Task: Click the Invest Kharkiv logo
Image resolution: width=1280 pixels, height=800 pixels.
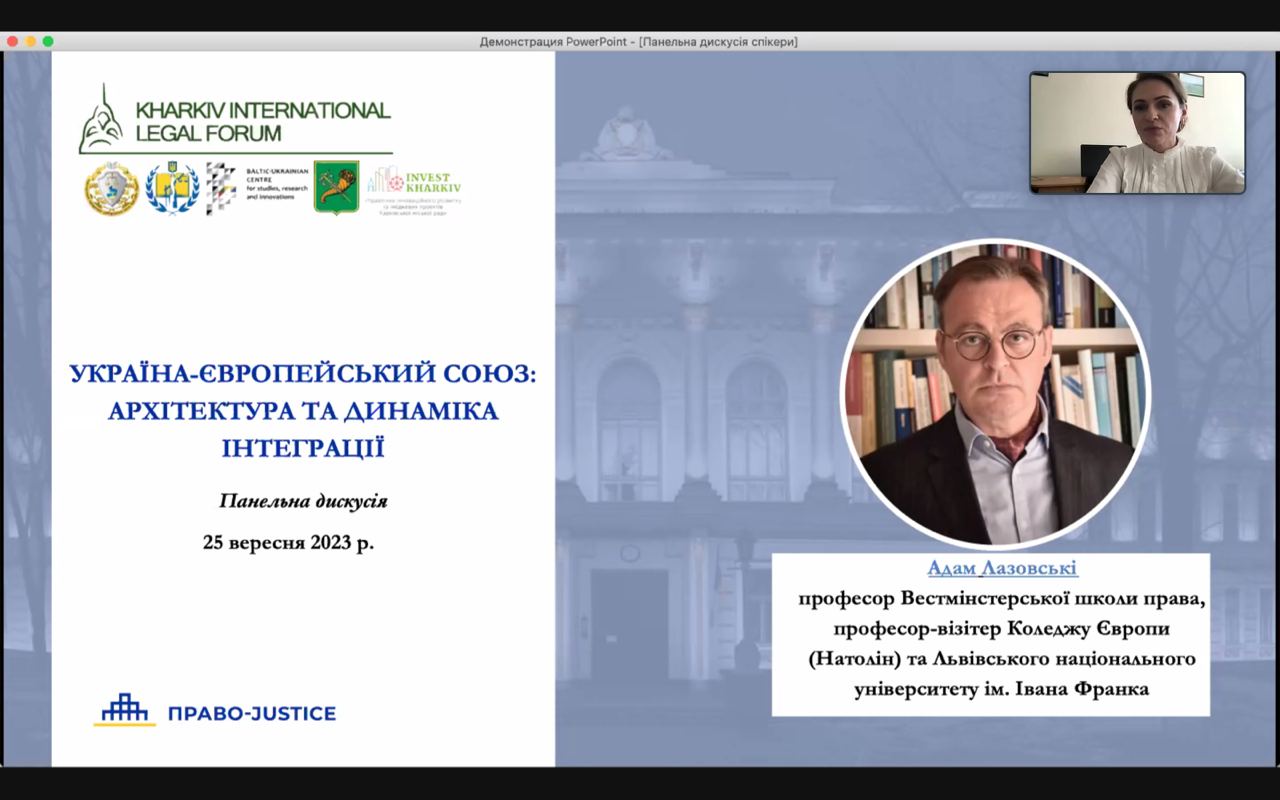Action: click(414, 189)
